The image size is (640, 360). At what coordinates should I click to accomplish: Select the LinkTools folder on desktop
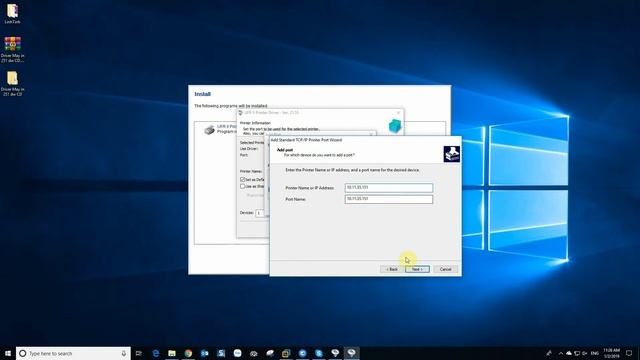[x=12, y=14]
